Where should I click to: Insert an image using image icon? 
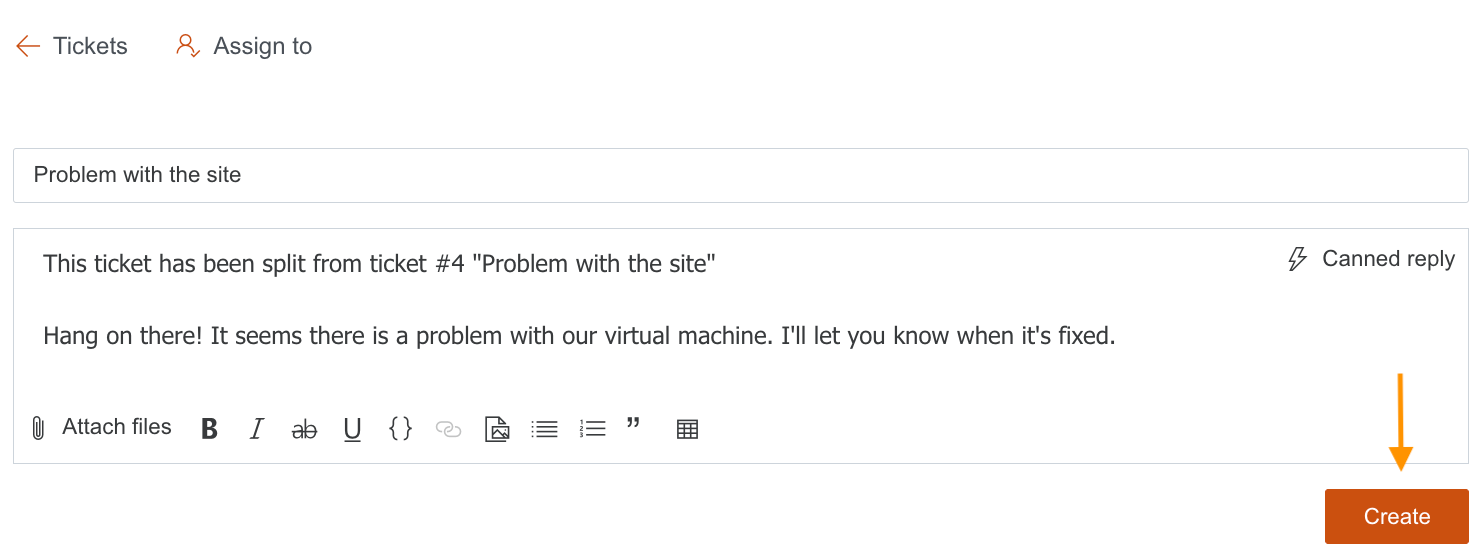[x=497, y=429]
